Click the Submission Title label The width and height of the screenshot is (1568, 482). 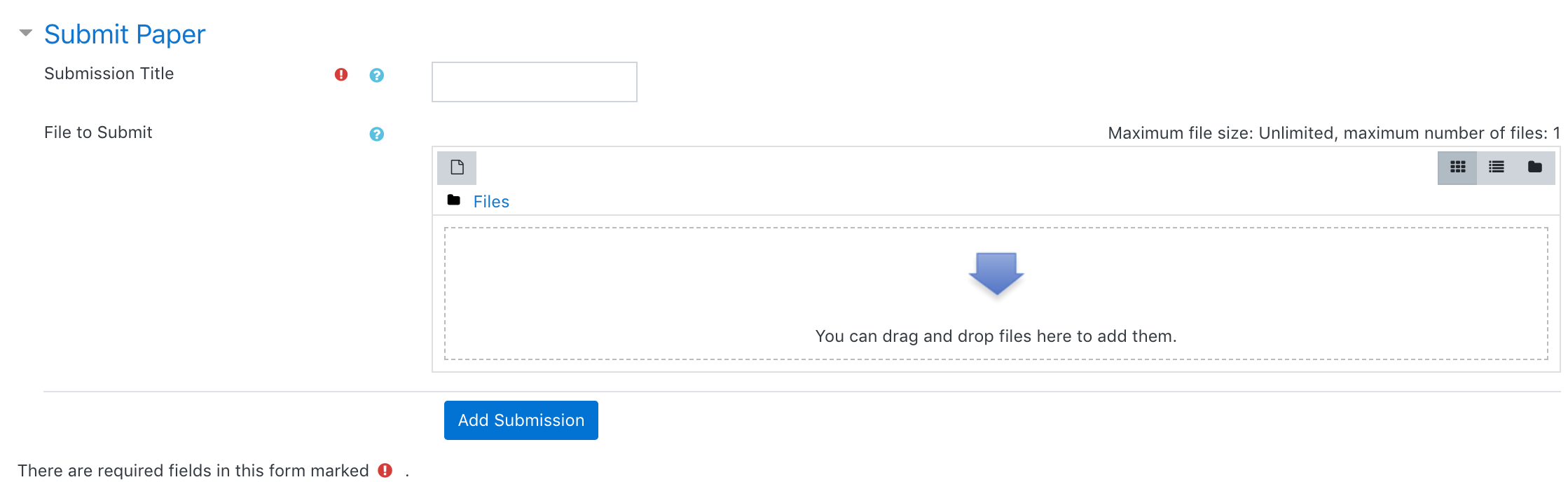tap(109, 74)
